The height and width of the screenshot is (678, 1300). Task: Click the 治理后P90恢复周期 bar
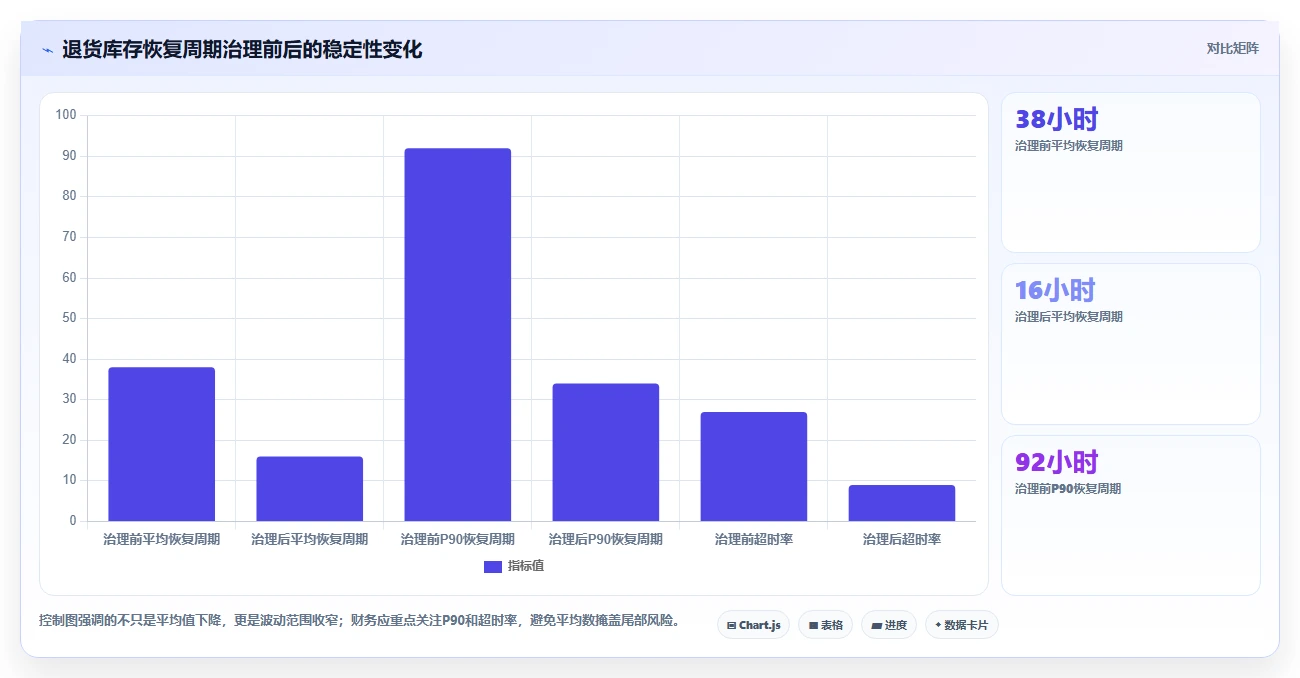[605, 452]
